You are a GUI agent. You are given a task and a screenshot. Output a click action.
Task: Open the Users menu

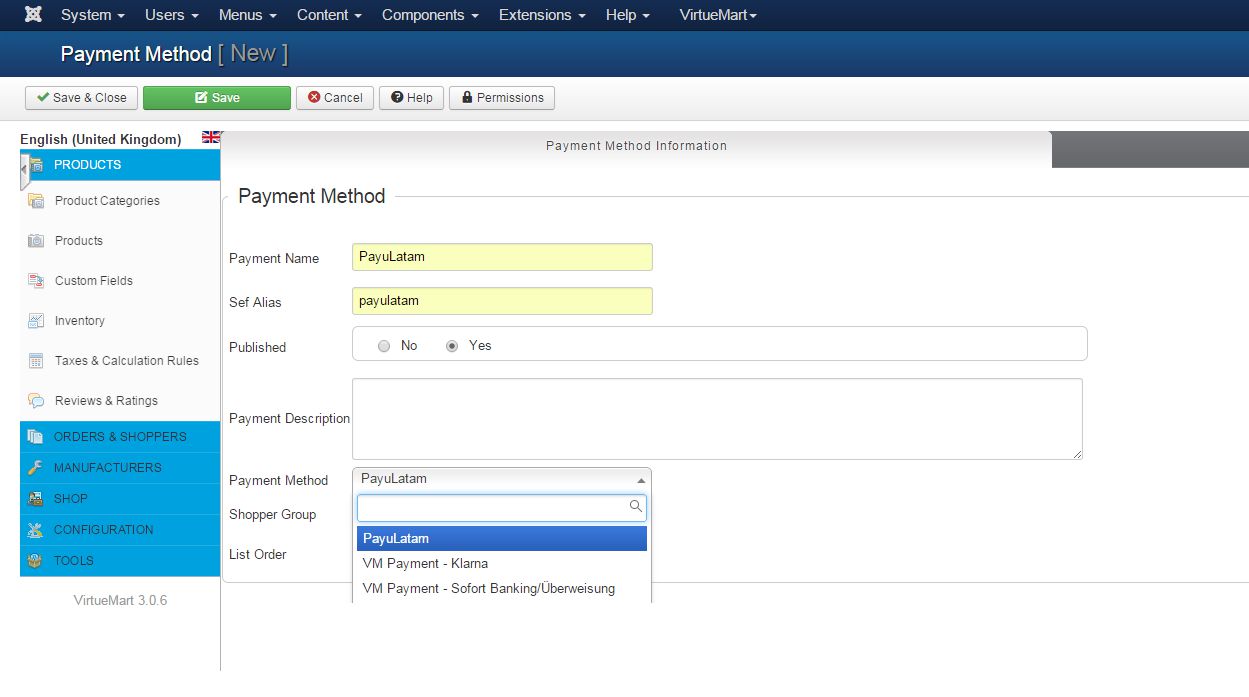[x=172, y=15]
